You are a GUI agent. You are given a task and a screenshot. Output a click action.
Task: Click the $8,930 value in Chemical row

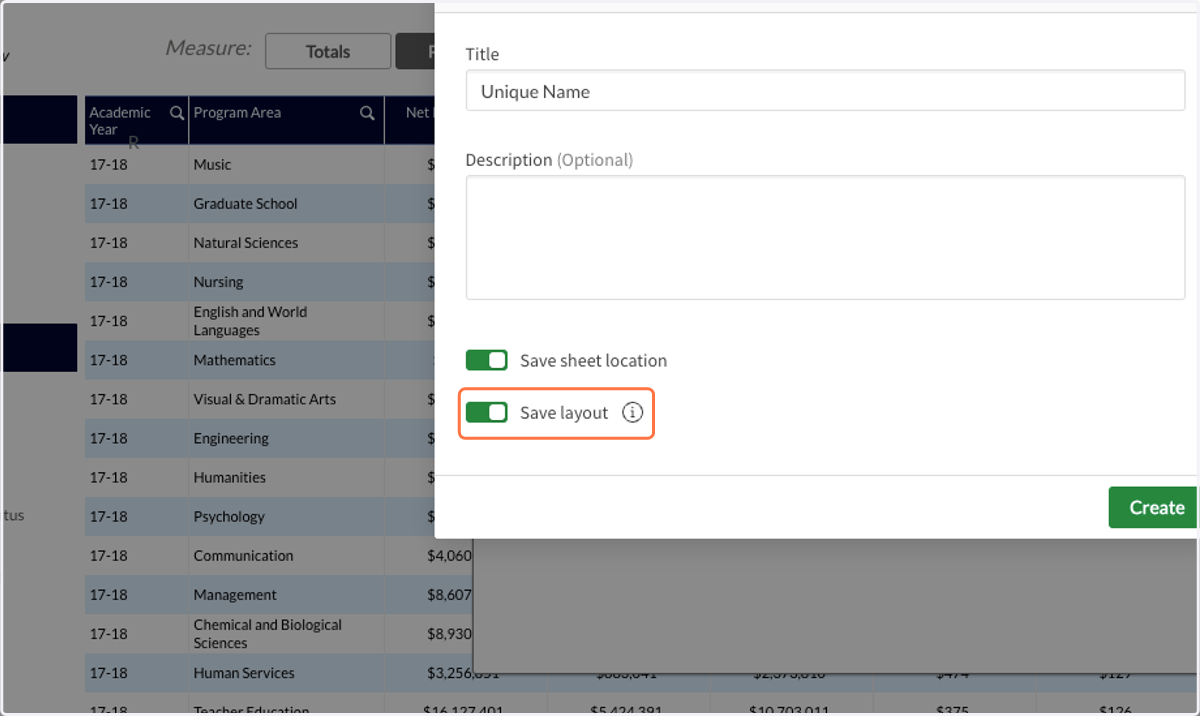[448, 634]
